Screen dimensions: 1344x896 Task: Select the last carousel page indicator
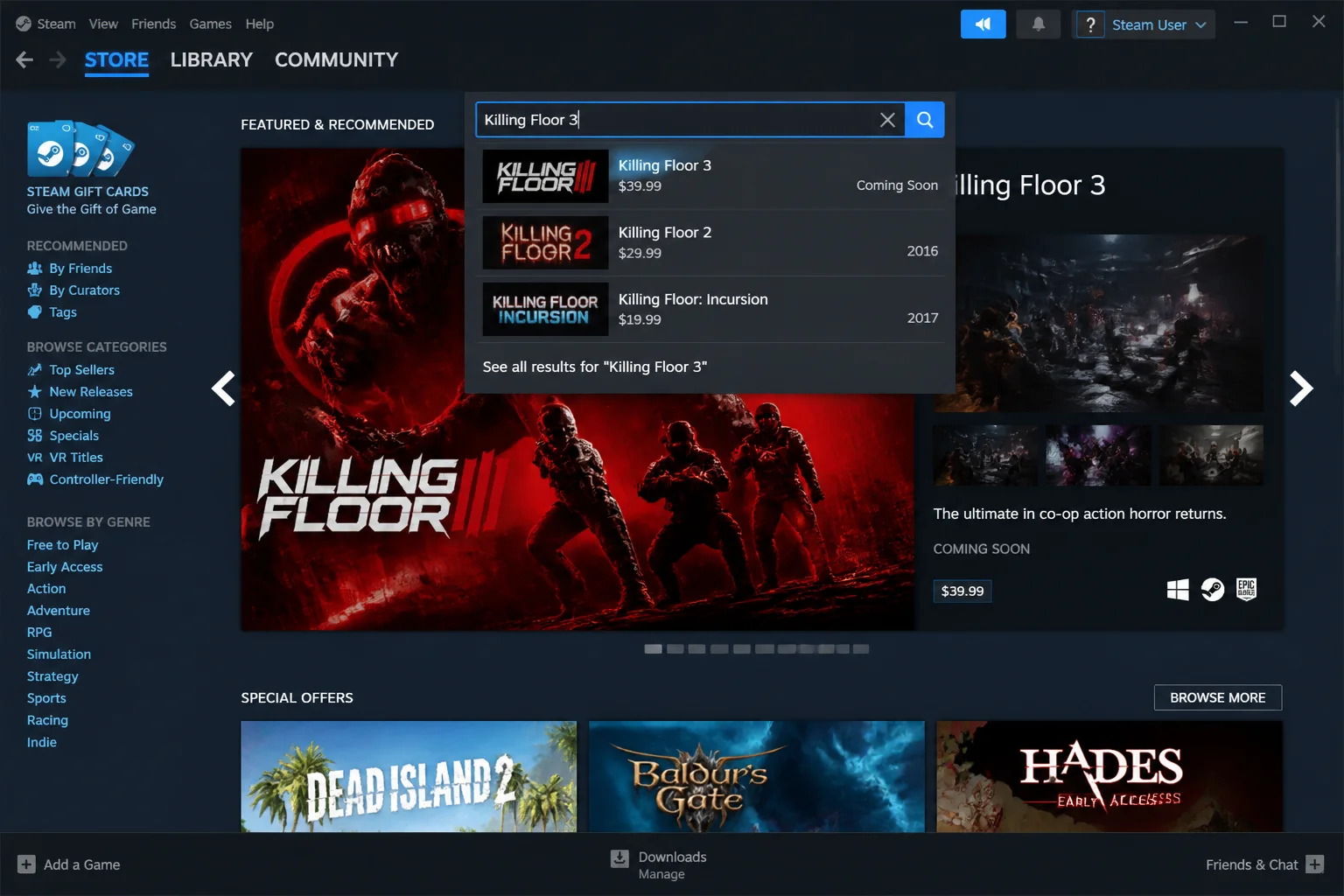point(861,649)
